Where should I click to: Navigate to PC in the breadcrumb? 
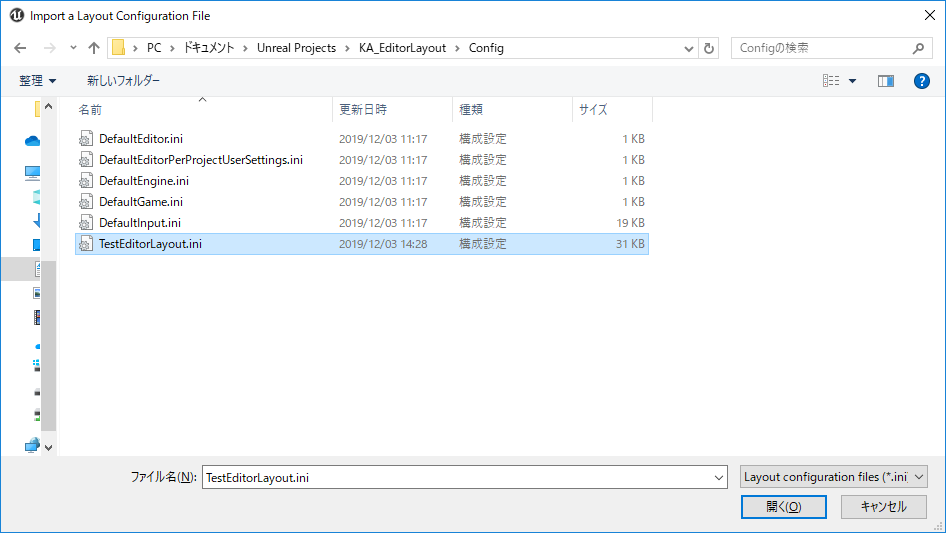154,48
